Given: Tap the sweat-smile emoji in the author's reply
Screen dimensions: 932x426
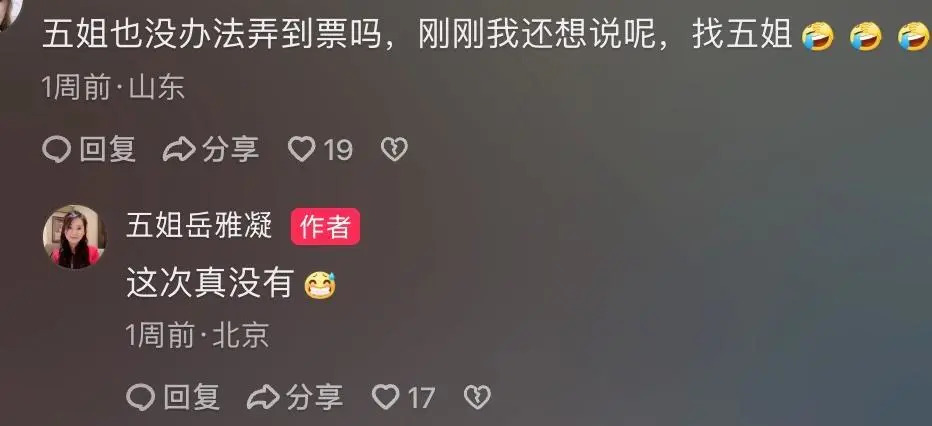Looking at the screenshot, I should 320,285.
